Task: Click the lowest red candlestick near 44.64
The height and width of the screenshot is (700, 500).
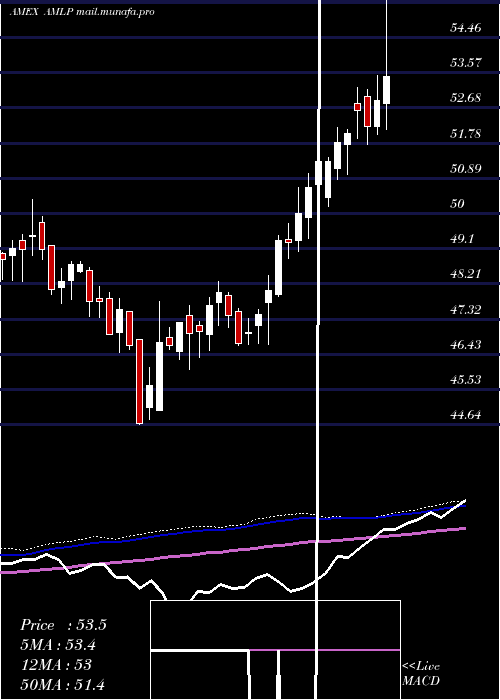Action: [x=140, y=381]
